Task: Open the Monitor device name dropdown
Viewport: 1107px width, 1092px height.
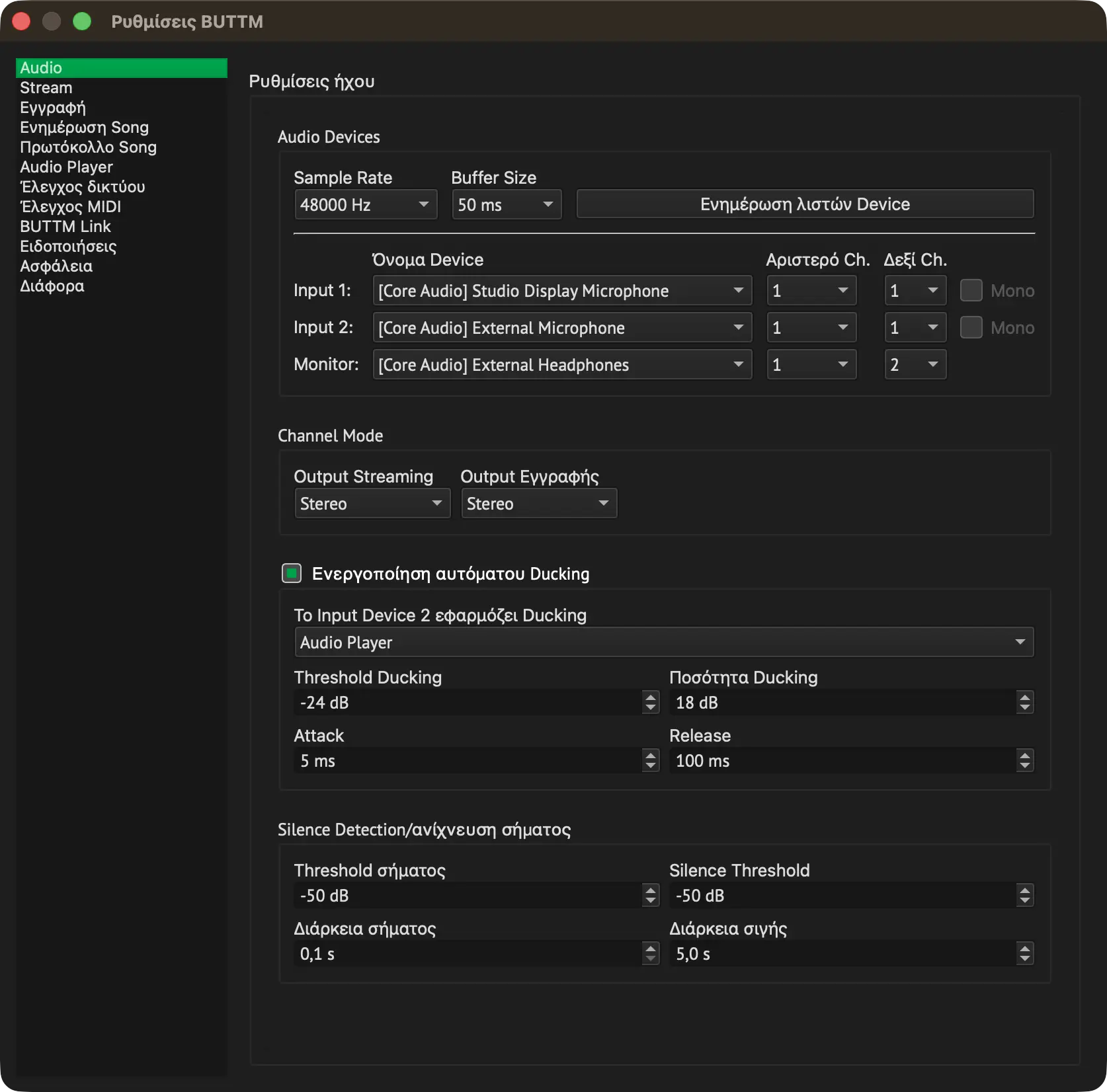Action: pyautogui.click(x=562, y=365)
